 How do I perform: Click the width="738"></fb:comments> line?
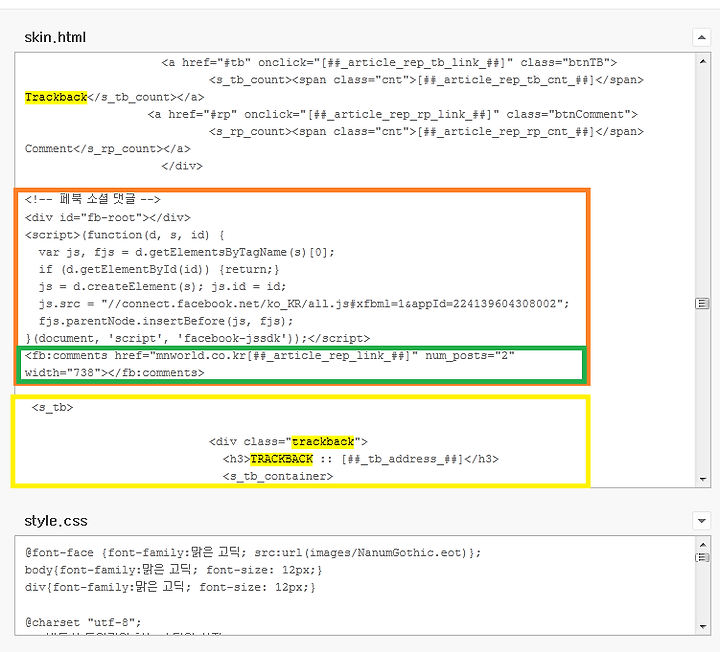114,373
